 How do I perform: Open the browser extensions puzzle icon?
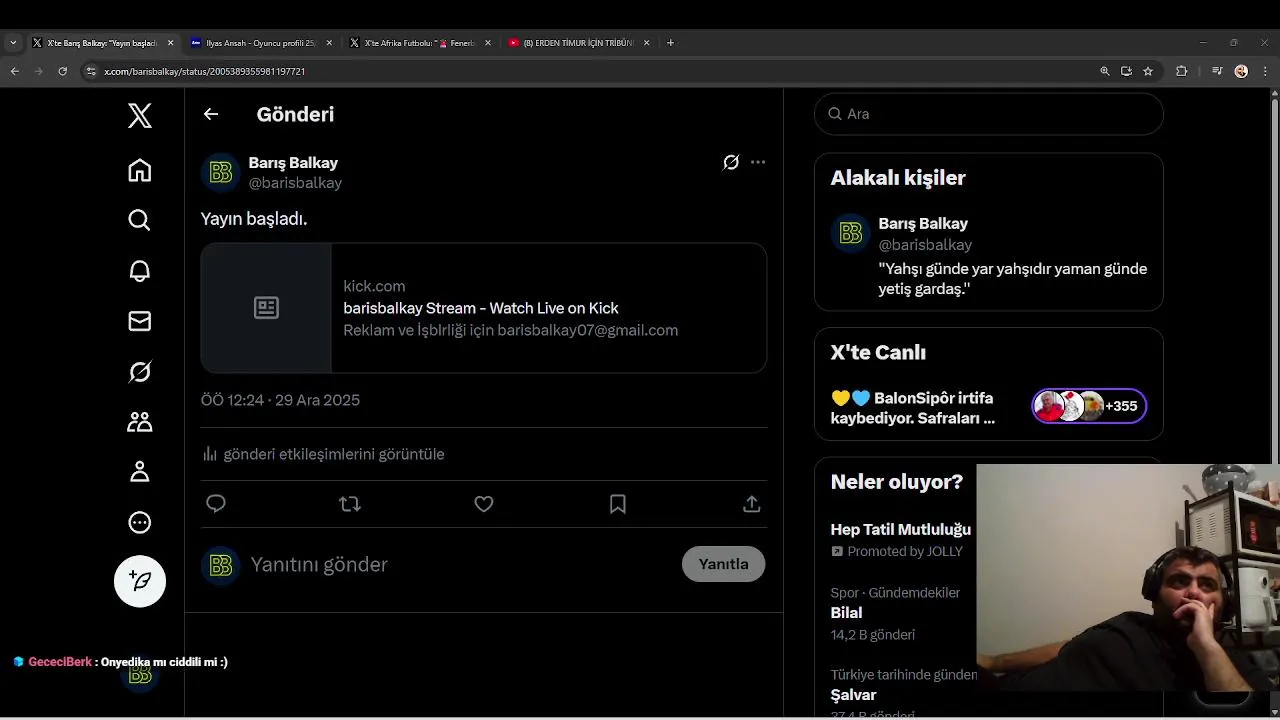pyautogui.click(x=1181, y=71)
